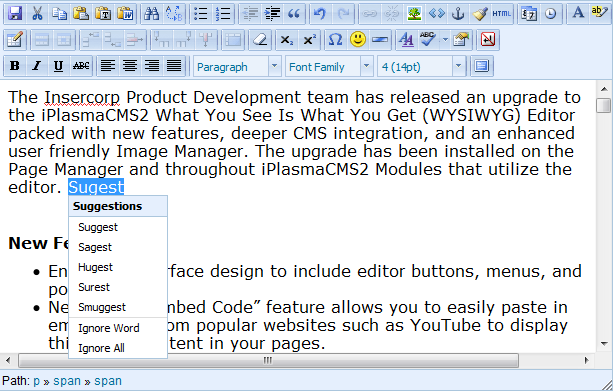Click Paste as Plain Text icon
The image size is (613, 392).
tap(103, 14)
